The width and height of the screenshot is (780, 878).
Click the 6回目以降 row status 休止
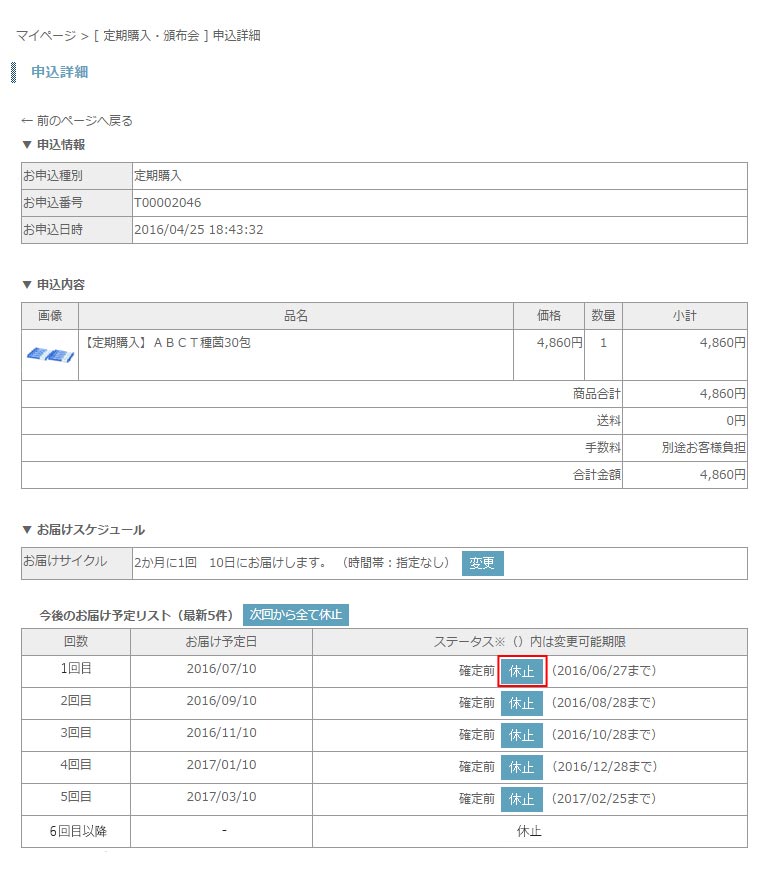tap(529, 831)
